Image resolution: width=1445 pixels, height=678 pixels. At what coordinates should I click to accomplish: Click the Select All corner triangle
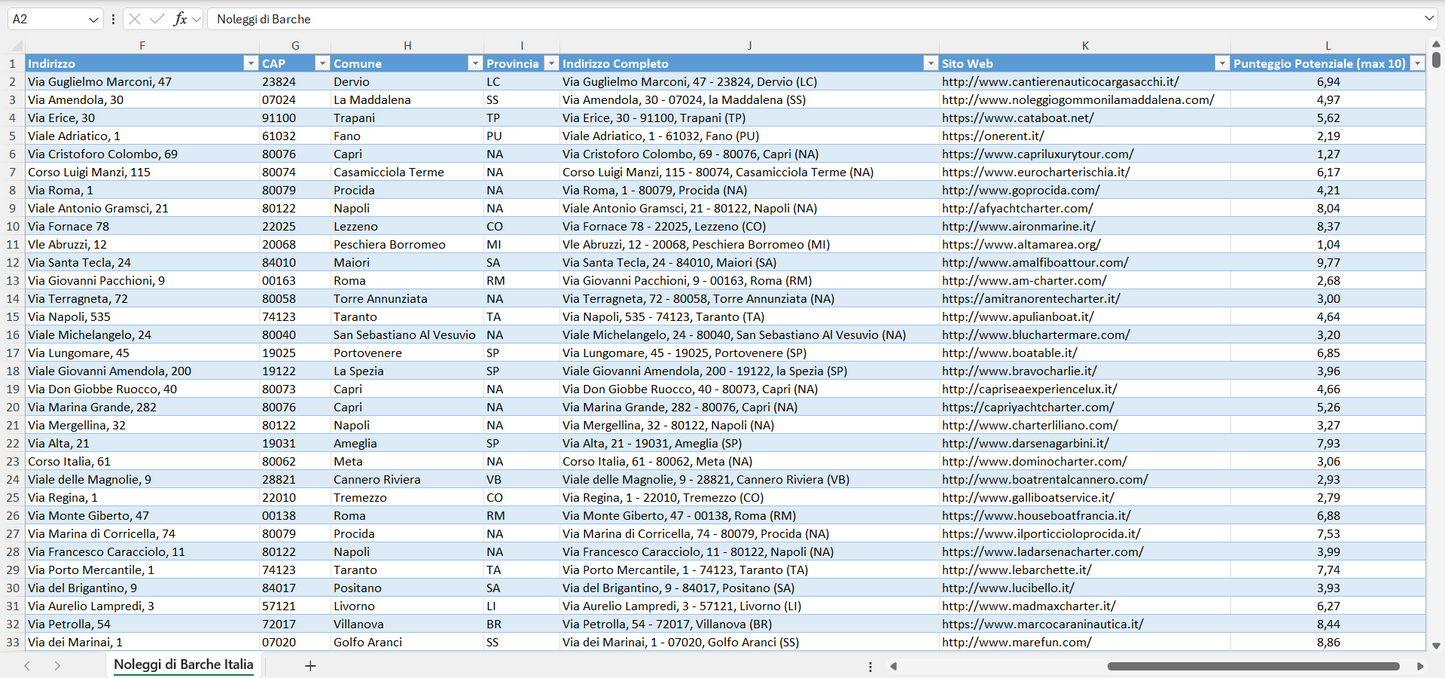pos(17,46)
